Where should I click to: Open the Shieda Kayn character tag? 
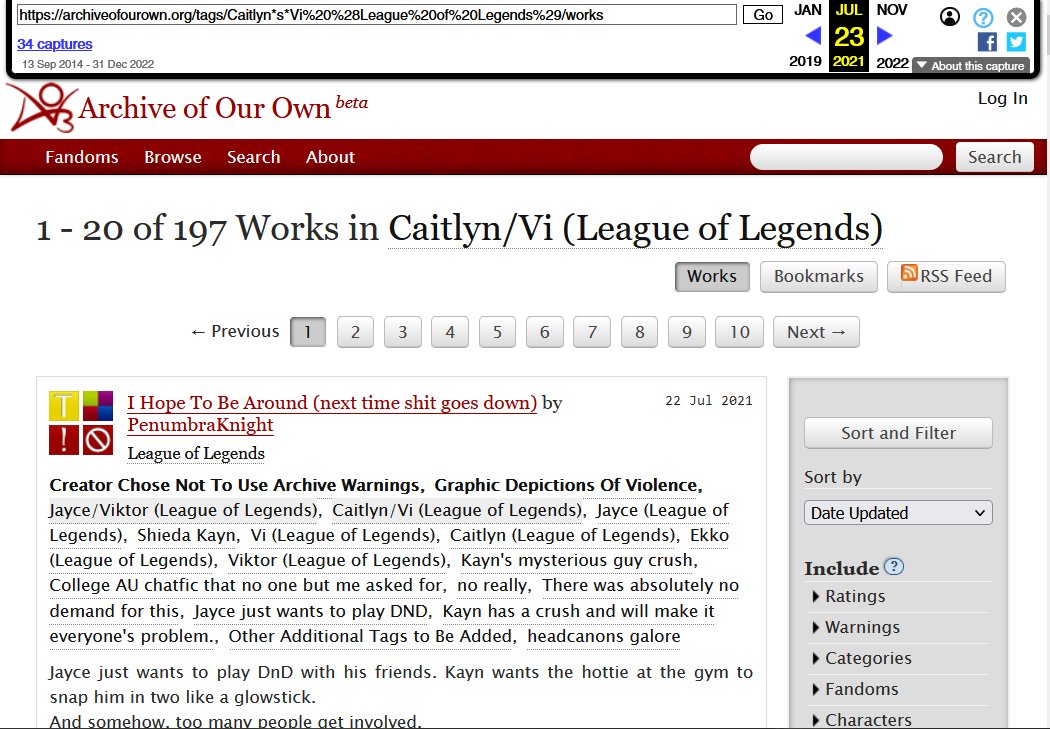tap(187, 536)
